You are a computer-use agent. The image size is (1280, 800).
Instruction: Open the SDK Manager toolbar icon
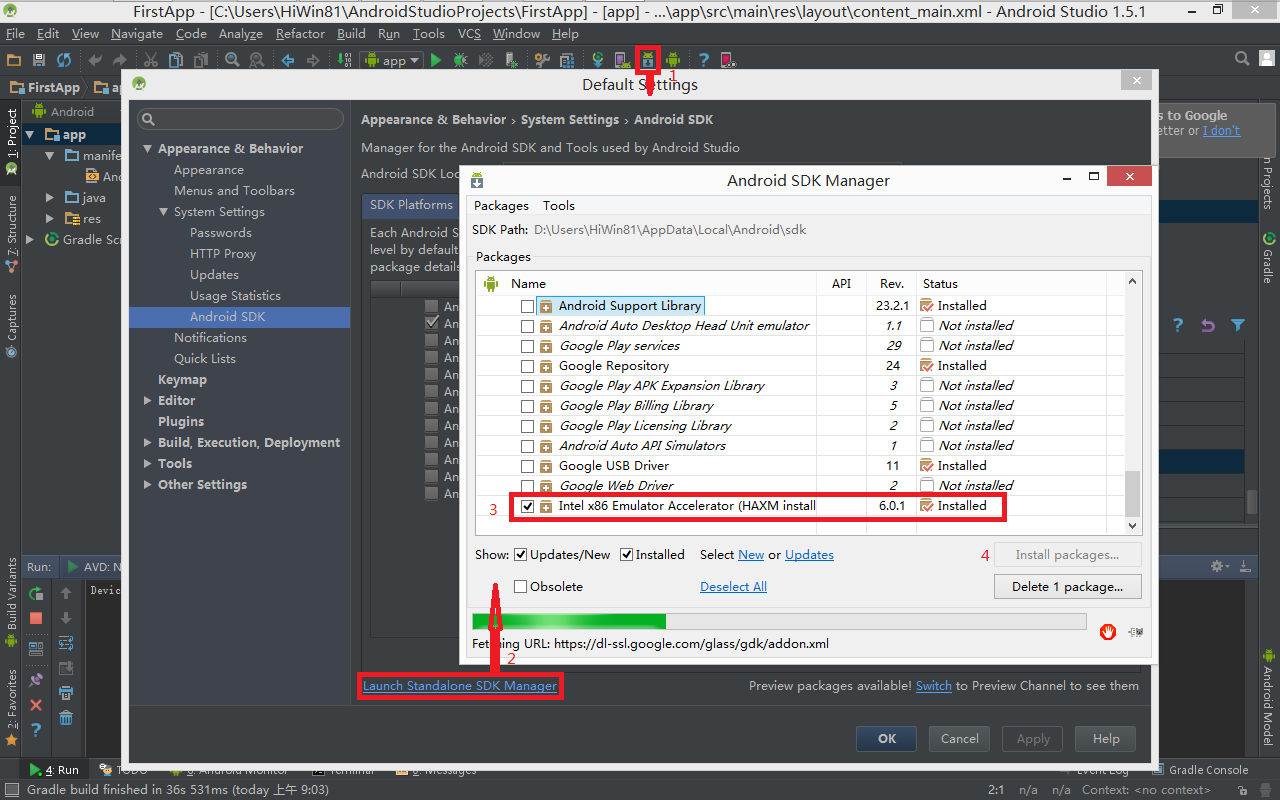pyautogui.click(x=648, y=61)
